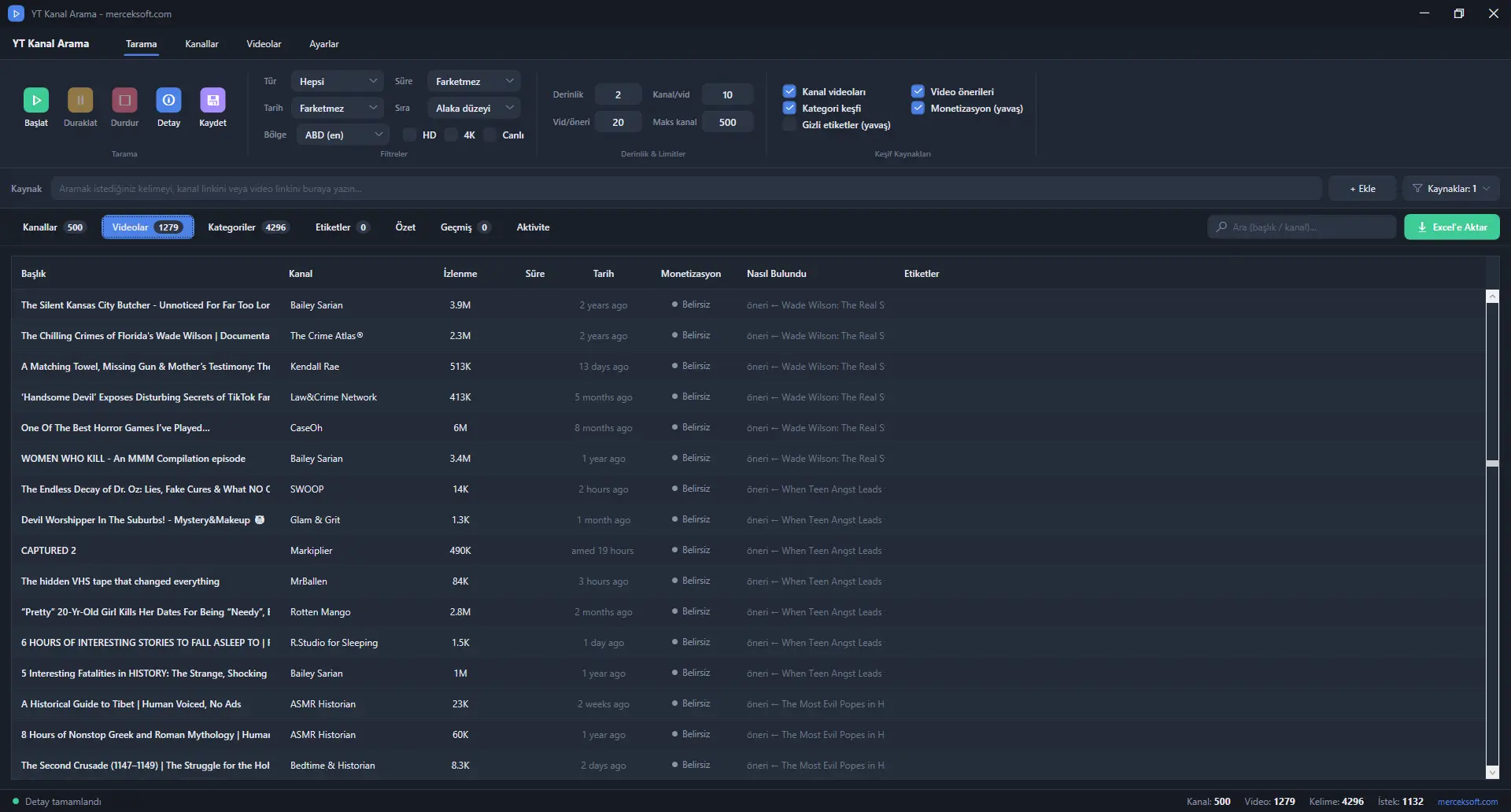Click the app logo in title bar
The image size is (1511, 812).
[16, 13]
